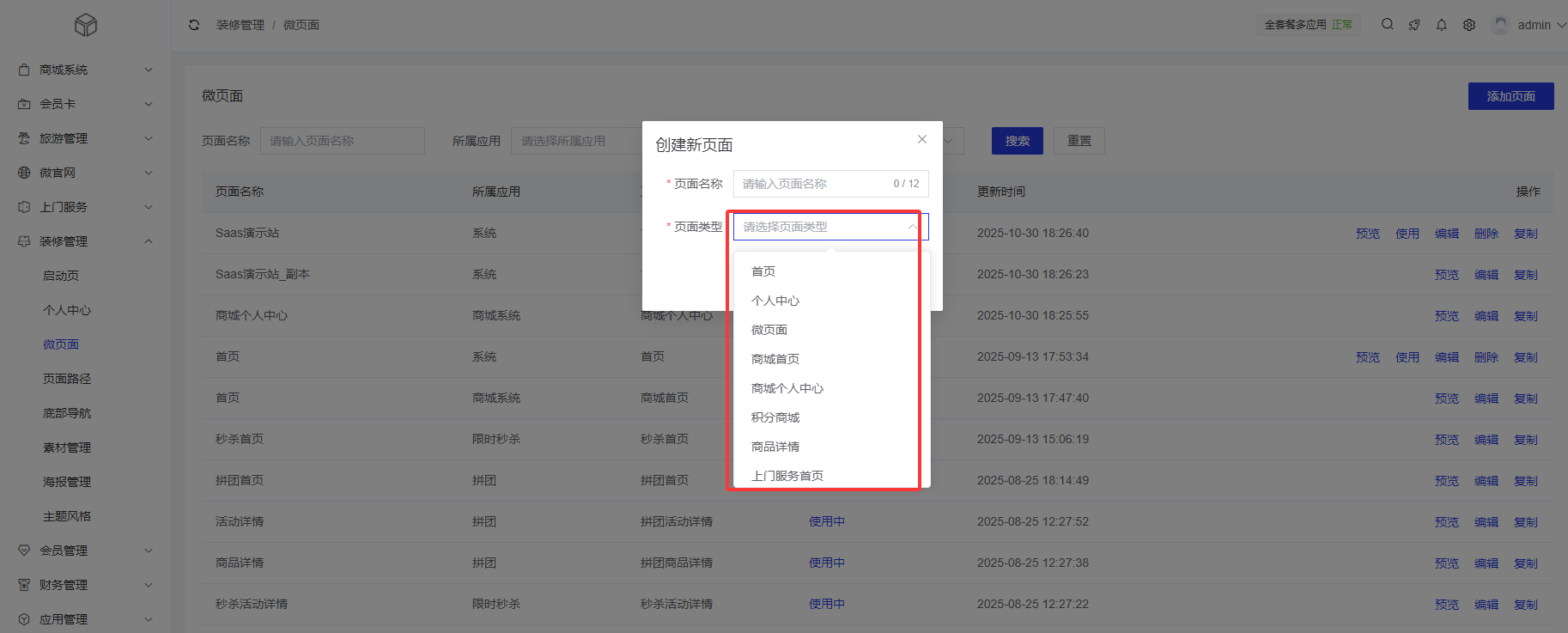Open 底部导航 in the sidebar
Screen dimensions: 1568x633
(67, 413)
